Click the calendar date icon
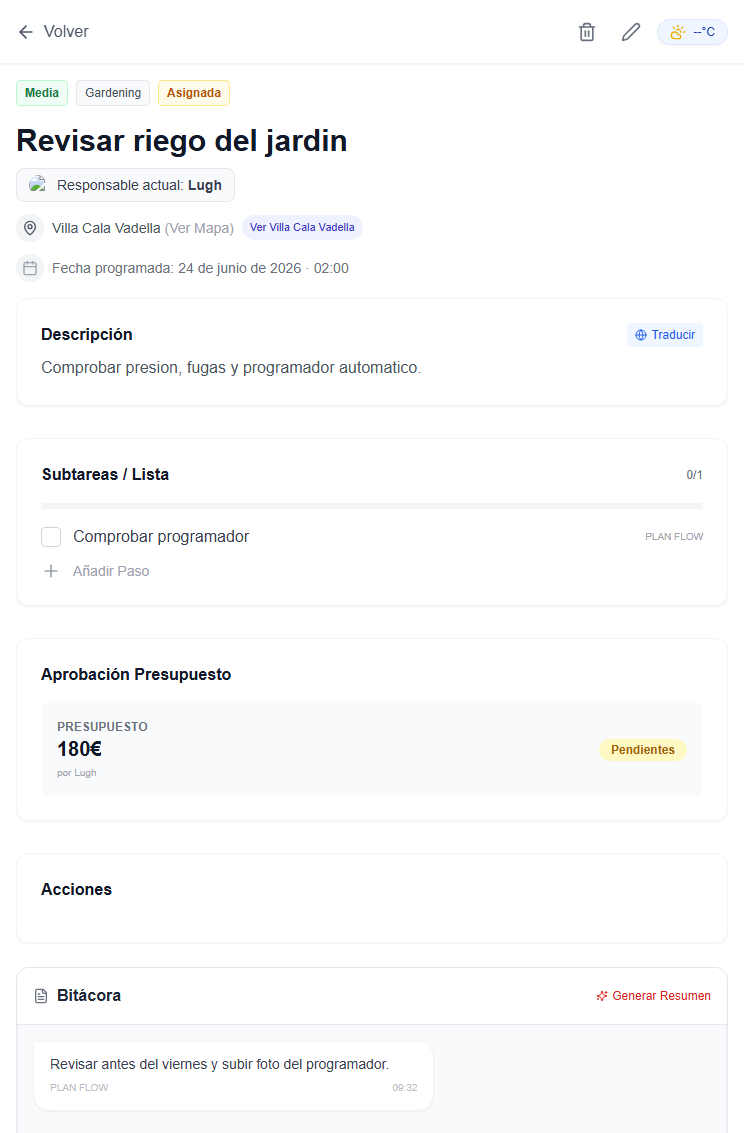Screen dimensions: 744x1133 [30, 268]
